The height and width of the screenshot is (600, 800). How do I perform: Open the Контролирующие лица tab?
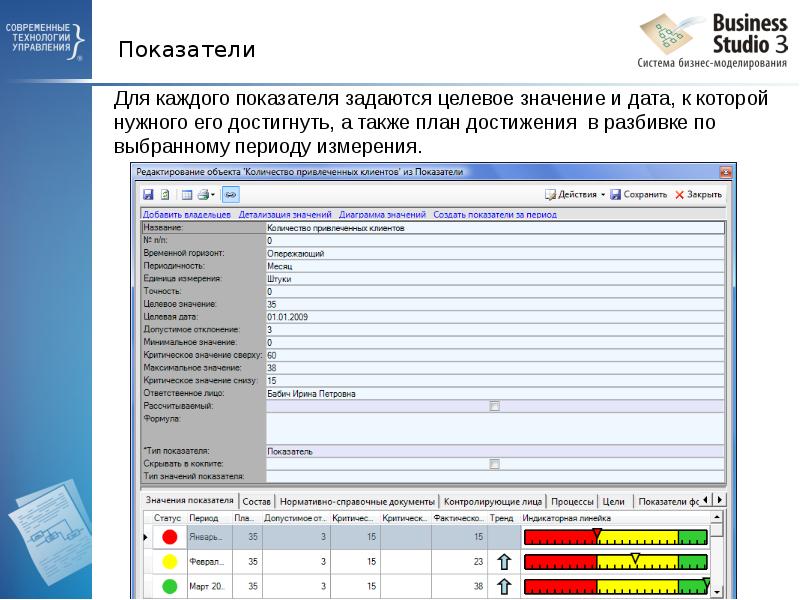tap(493, 502)
